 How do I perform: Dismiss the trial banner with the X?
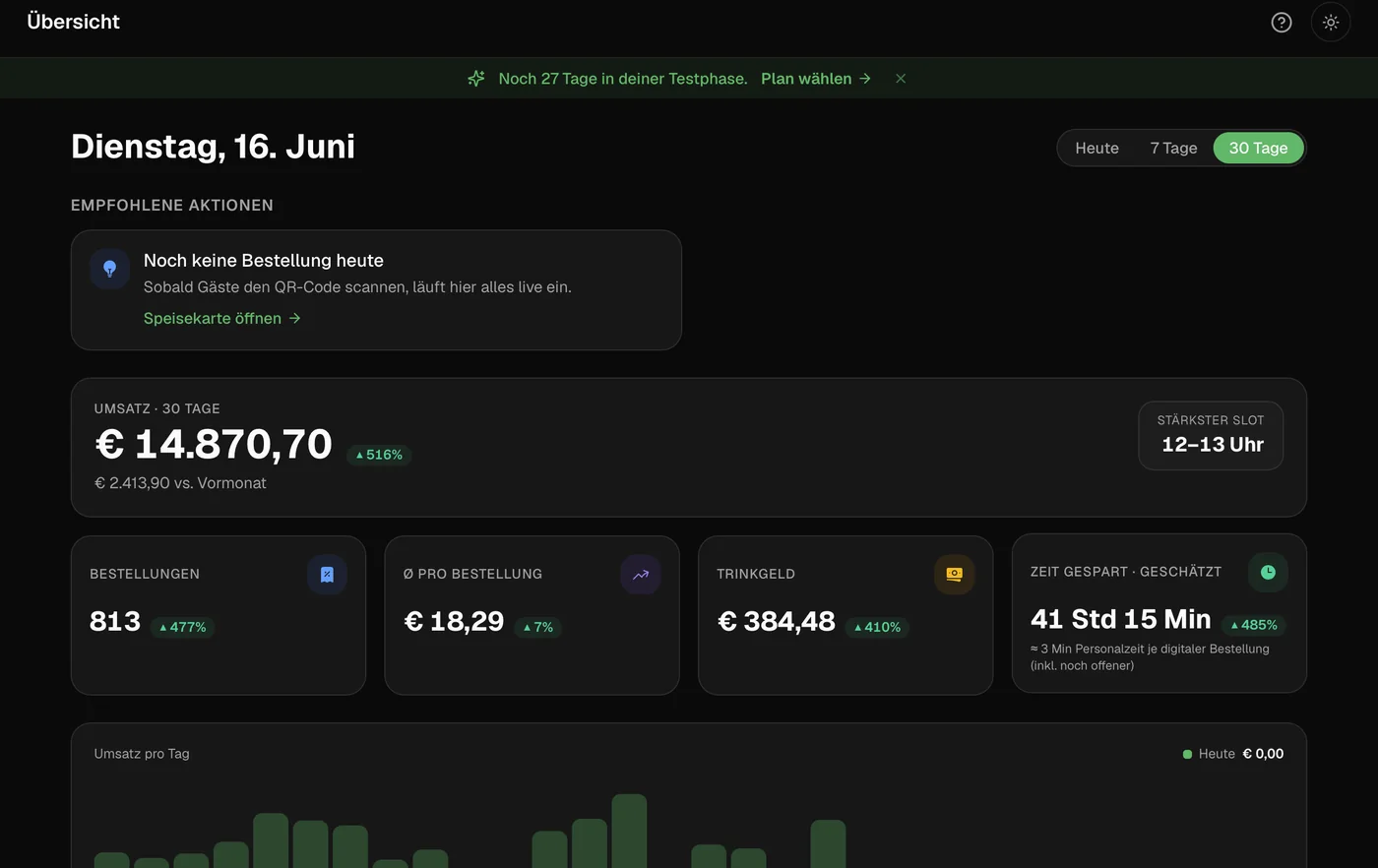(x=901, y=79)
